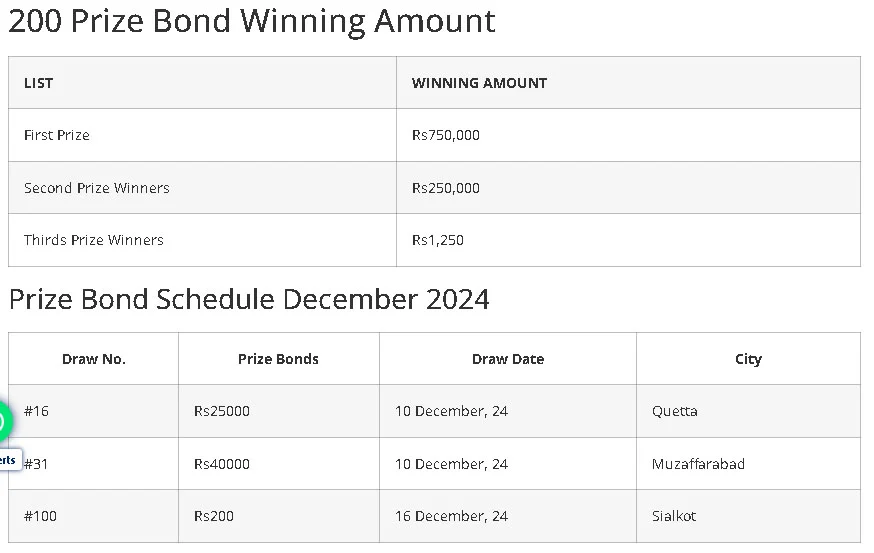The image size is (874, 553).
Task: Select the 'WINNING AMOUNT' column header
Action: pyautogui.click(x=479, y=83)
